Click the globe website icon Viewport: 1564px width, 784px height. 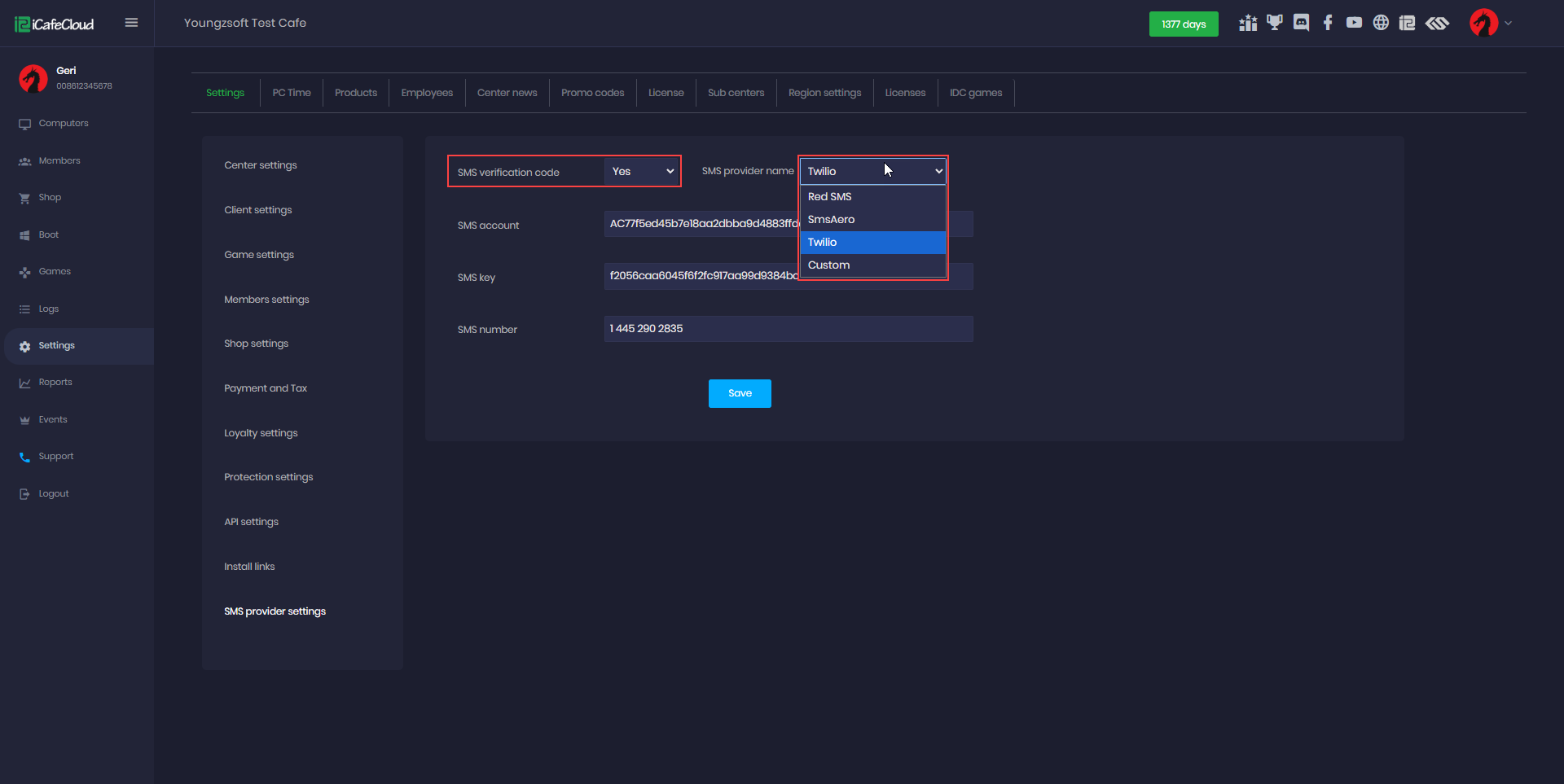(x=1381, y=23)
